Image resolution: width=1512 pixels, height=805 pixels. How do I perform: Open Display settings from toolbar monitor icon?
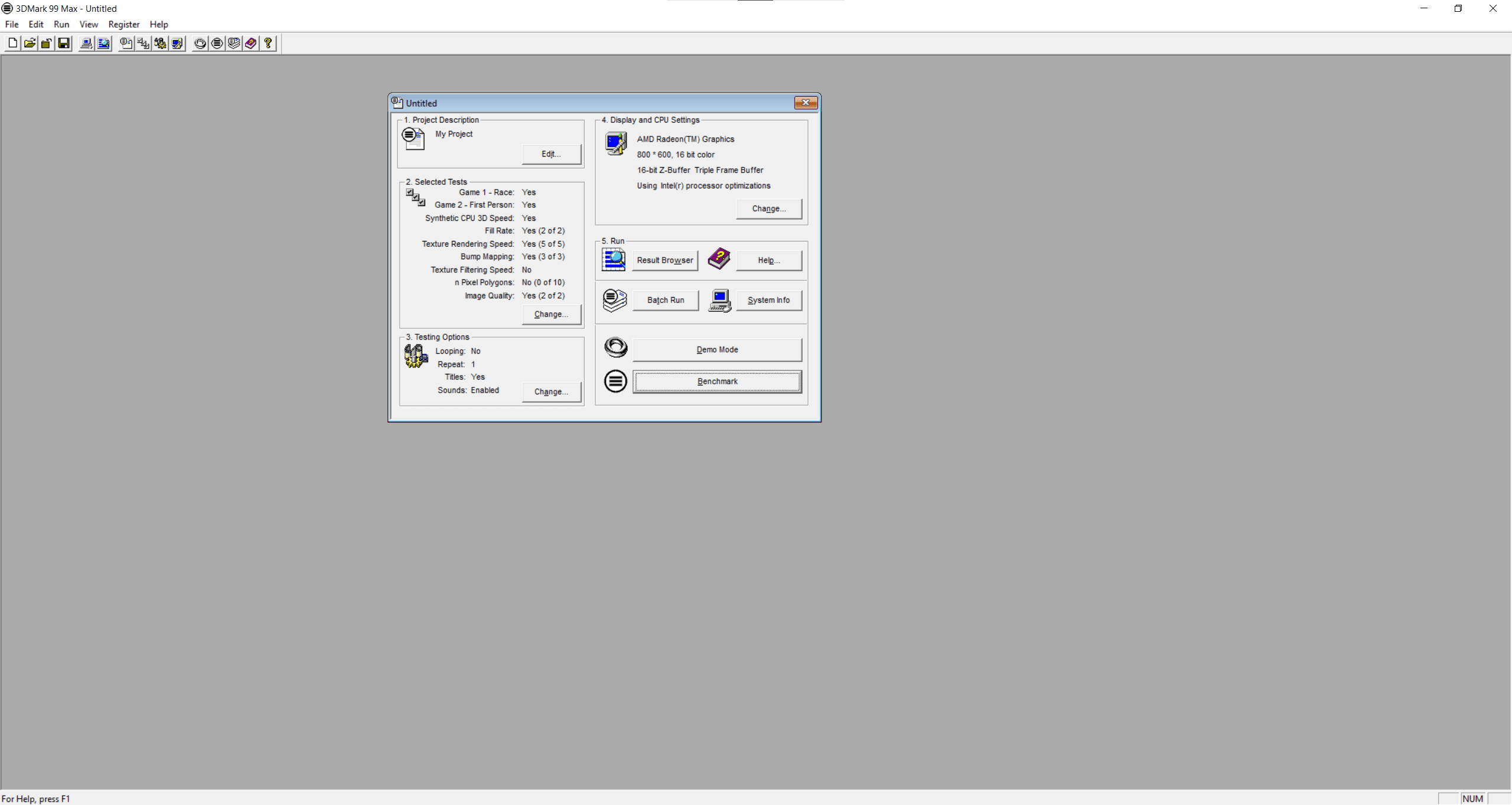177,43
